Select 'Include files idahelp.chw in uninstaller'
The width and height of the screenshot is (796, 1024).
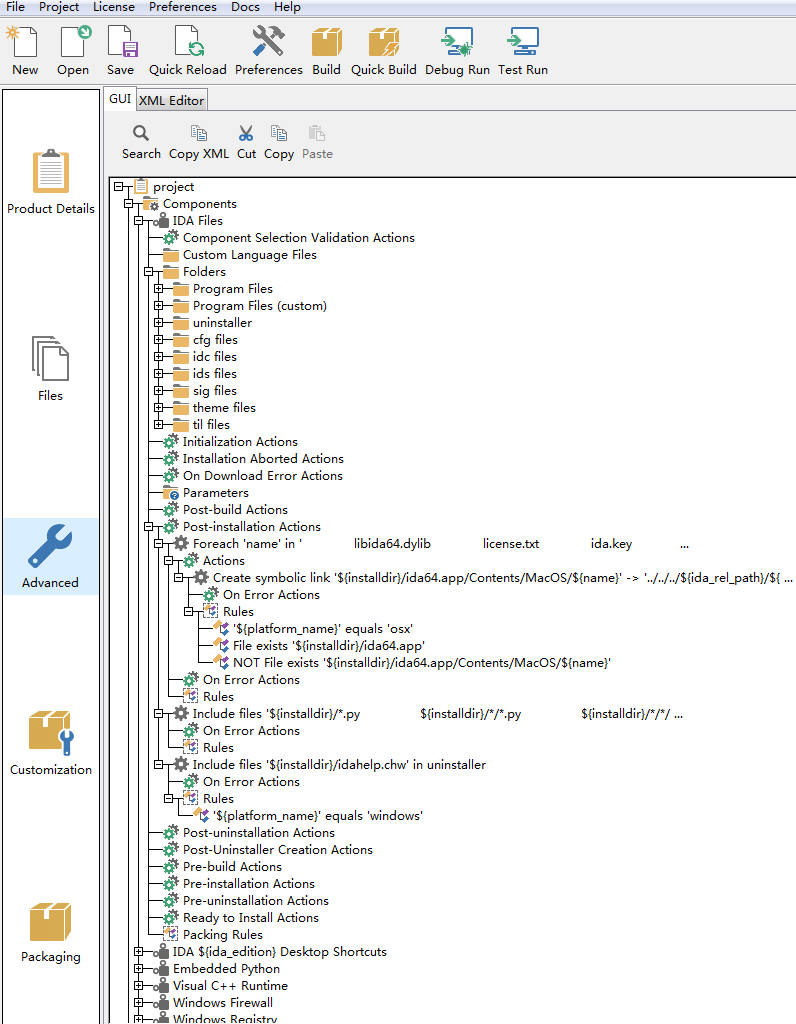click(339, 764)
